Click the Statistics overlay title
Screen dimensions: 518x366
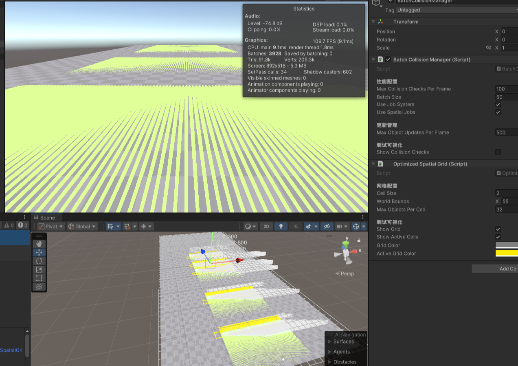304,9
